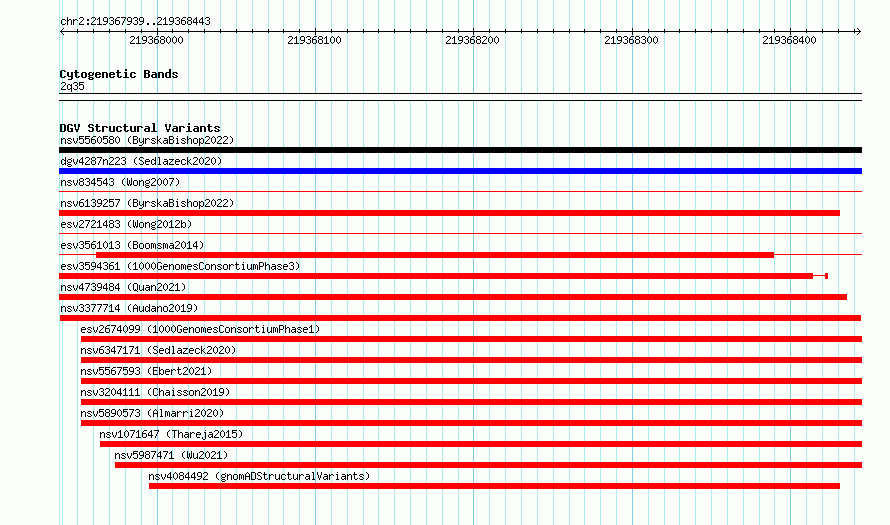Click the esv2674099 (1000GenomesConsortiumPhase1) label
Image resolution: width=890 pixels, height=525 pixels.
click(200, 329)
